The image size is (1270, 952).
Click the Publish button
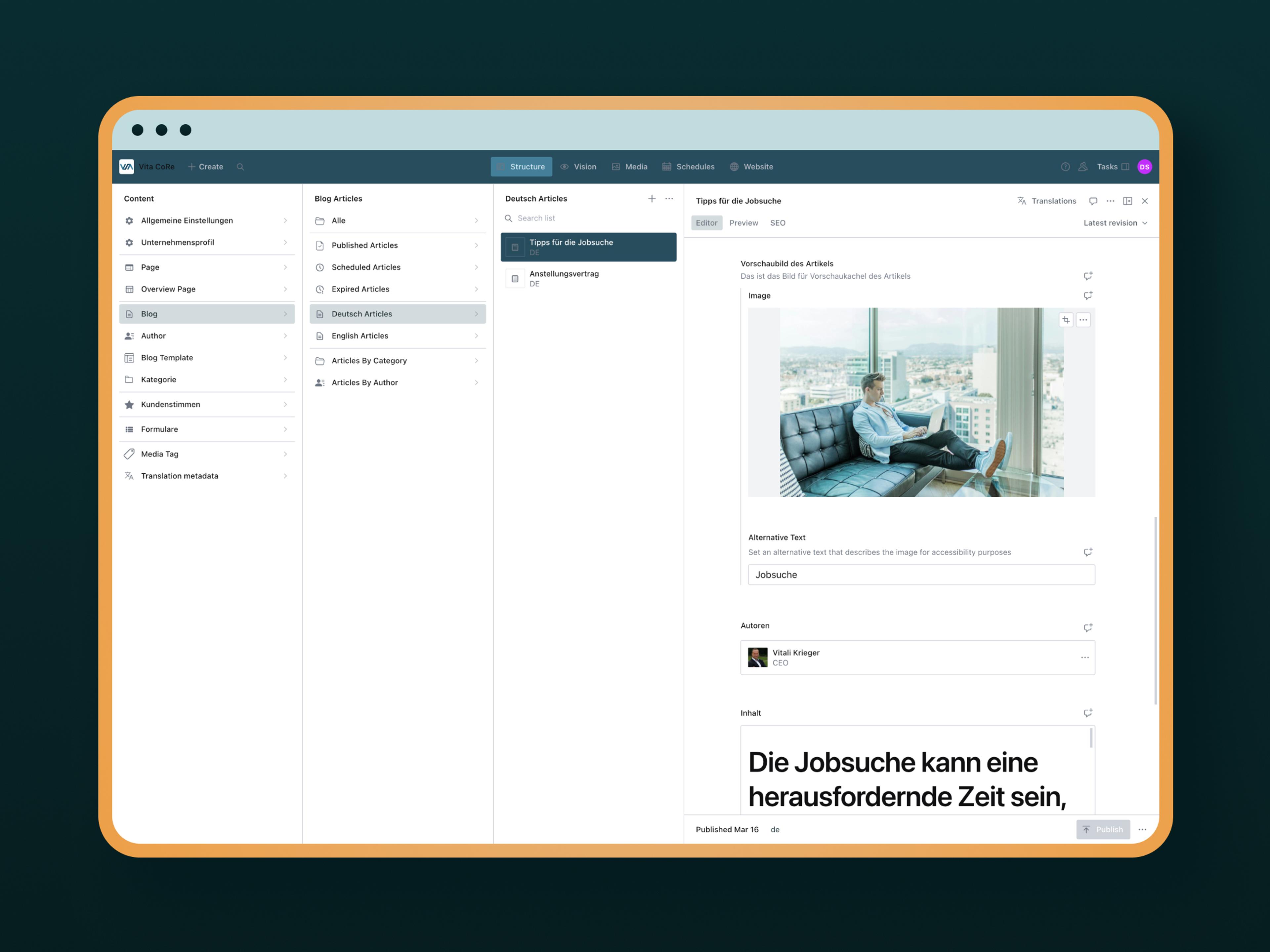[1102, 830]
